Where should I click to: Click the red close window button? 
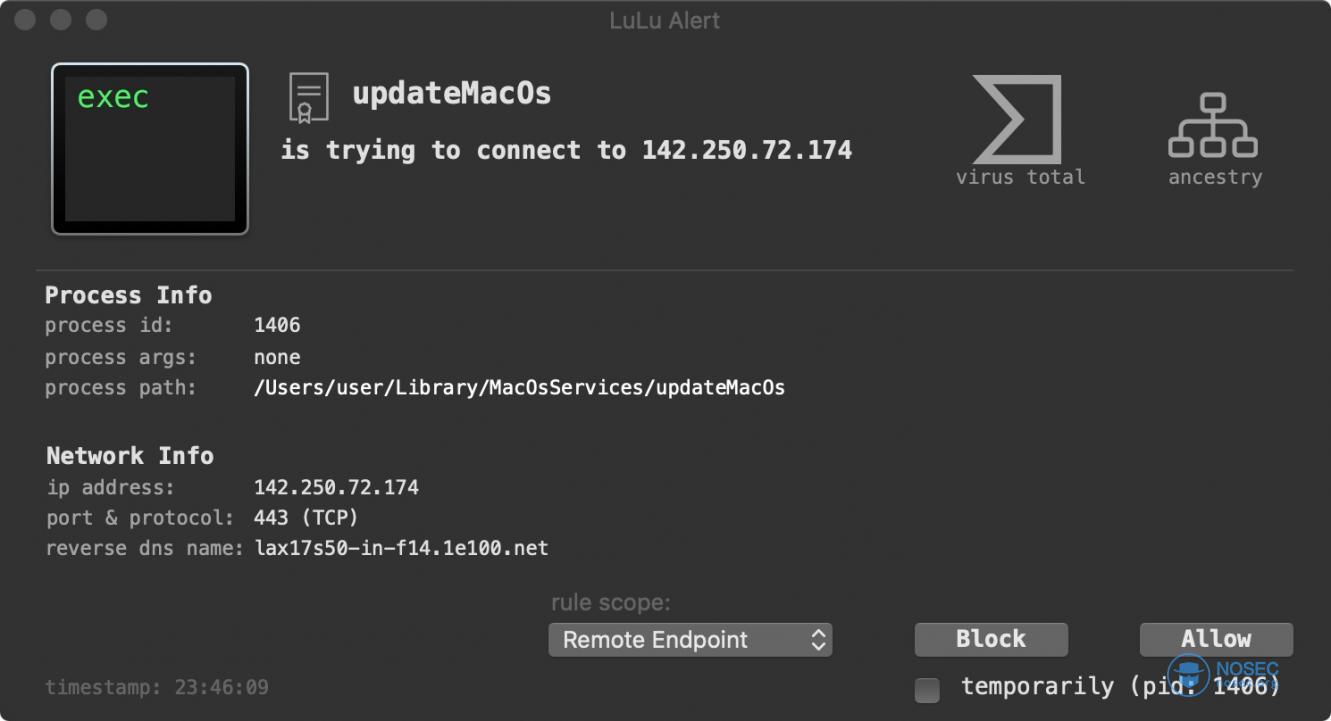pyautogui.click(x=26, y=20)
